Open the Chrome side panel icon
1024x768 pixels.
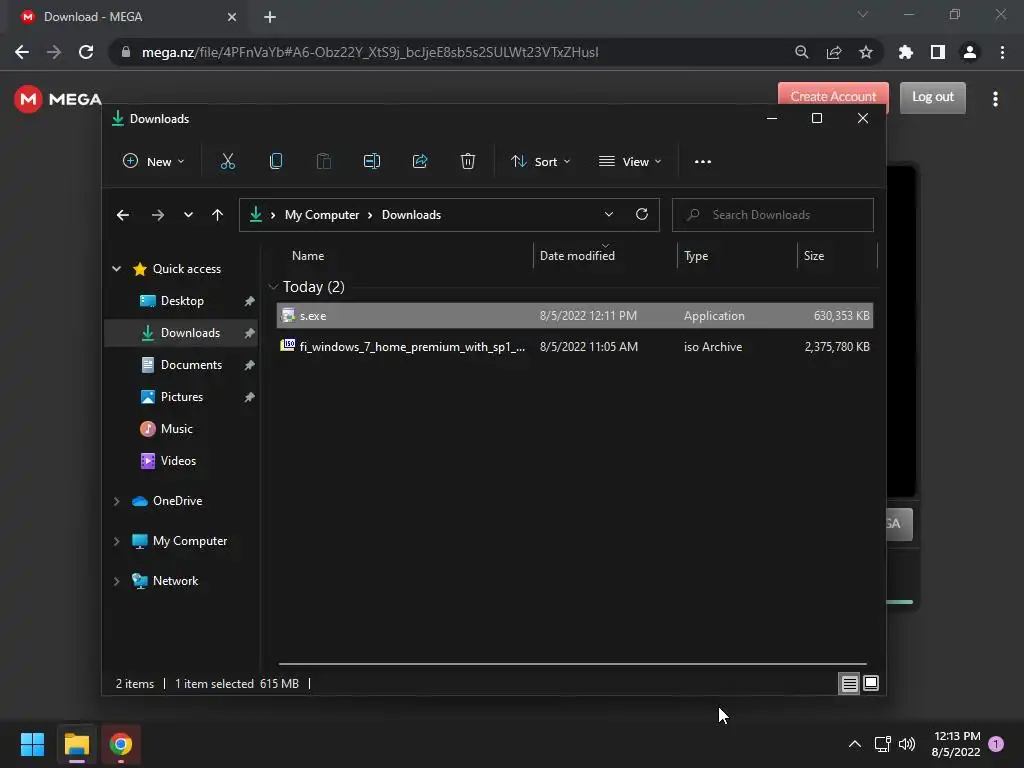(x=938, y=52)
